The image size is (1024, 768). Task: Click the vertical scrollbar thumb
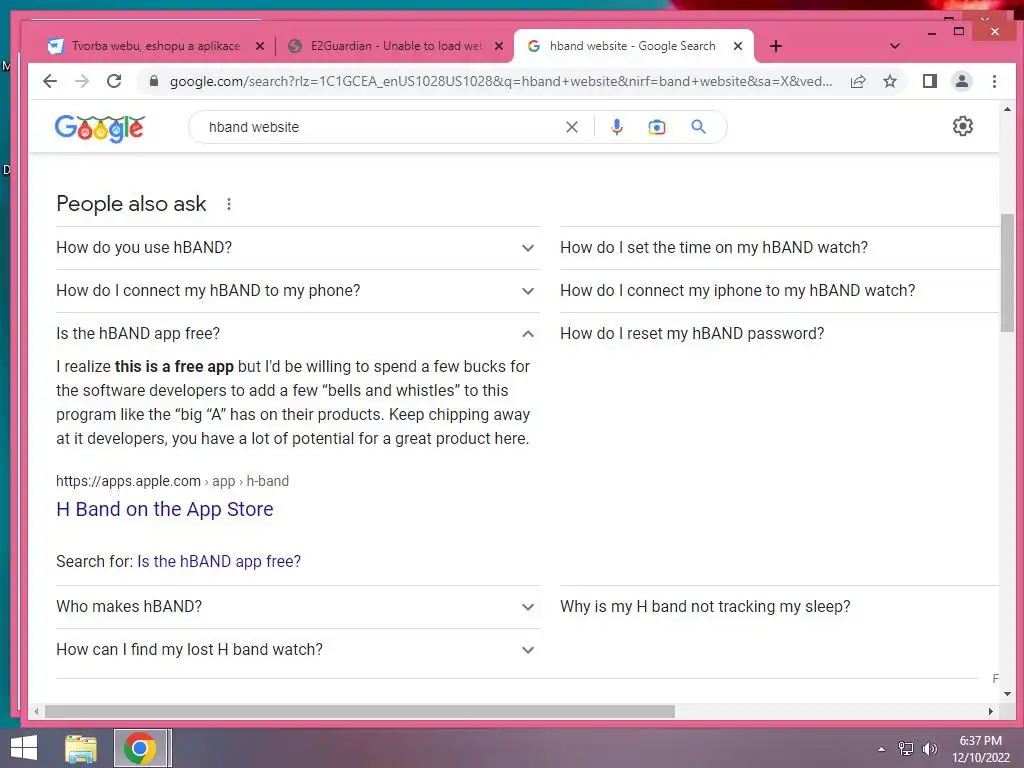coord(1007,272)
